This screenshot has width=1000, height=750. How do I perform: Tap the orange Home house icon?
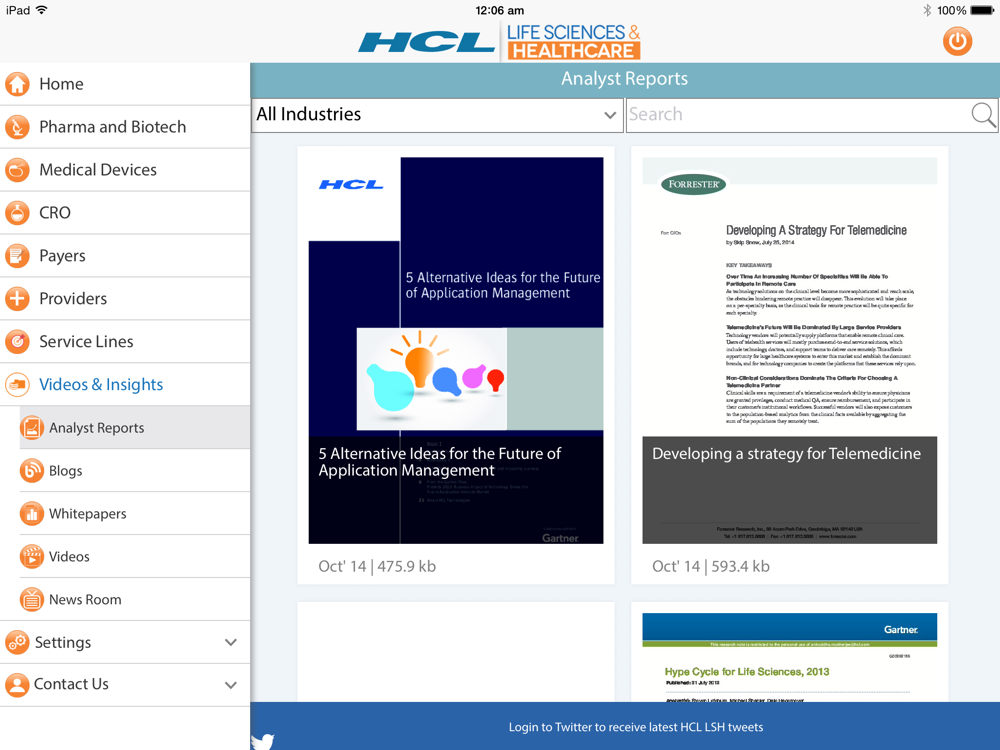pyautogui.click(x=17, y=84)
